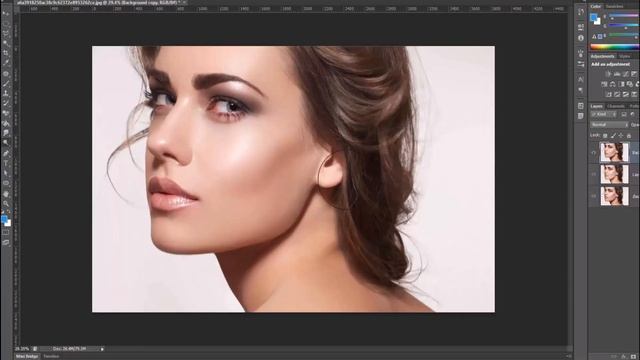Open the Character panel icon
This screenshot has width=640, height=360.
tap(581, 79)
